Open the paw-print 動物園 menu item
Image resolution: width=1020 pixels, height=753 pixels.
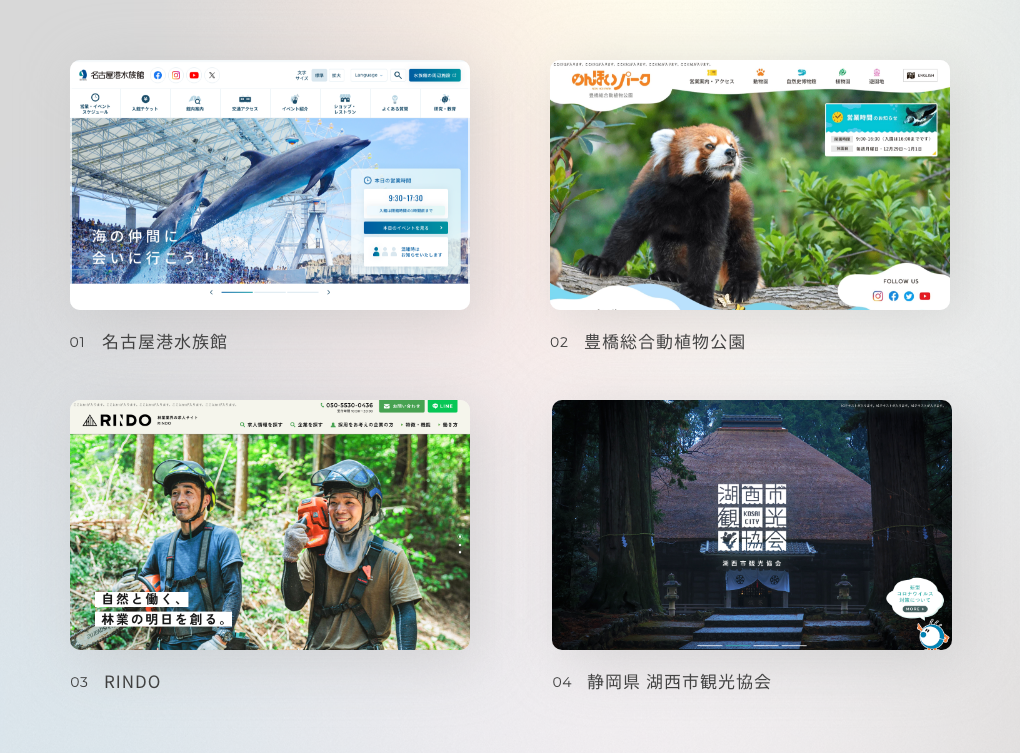[x=760, y=77]
